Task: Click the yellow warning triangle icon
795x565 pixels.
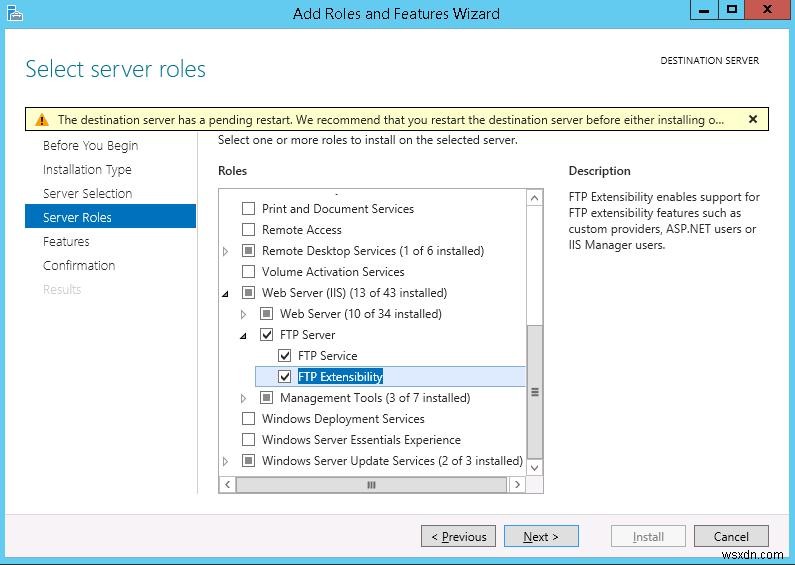Action: (42, 120)
